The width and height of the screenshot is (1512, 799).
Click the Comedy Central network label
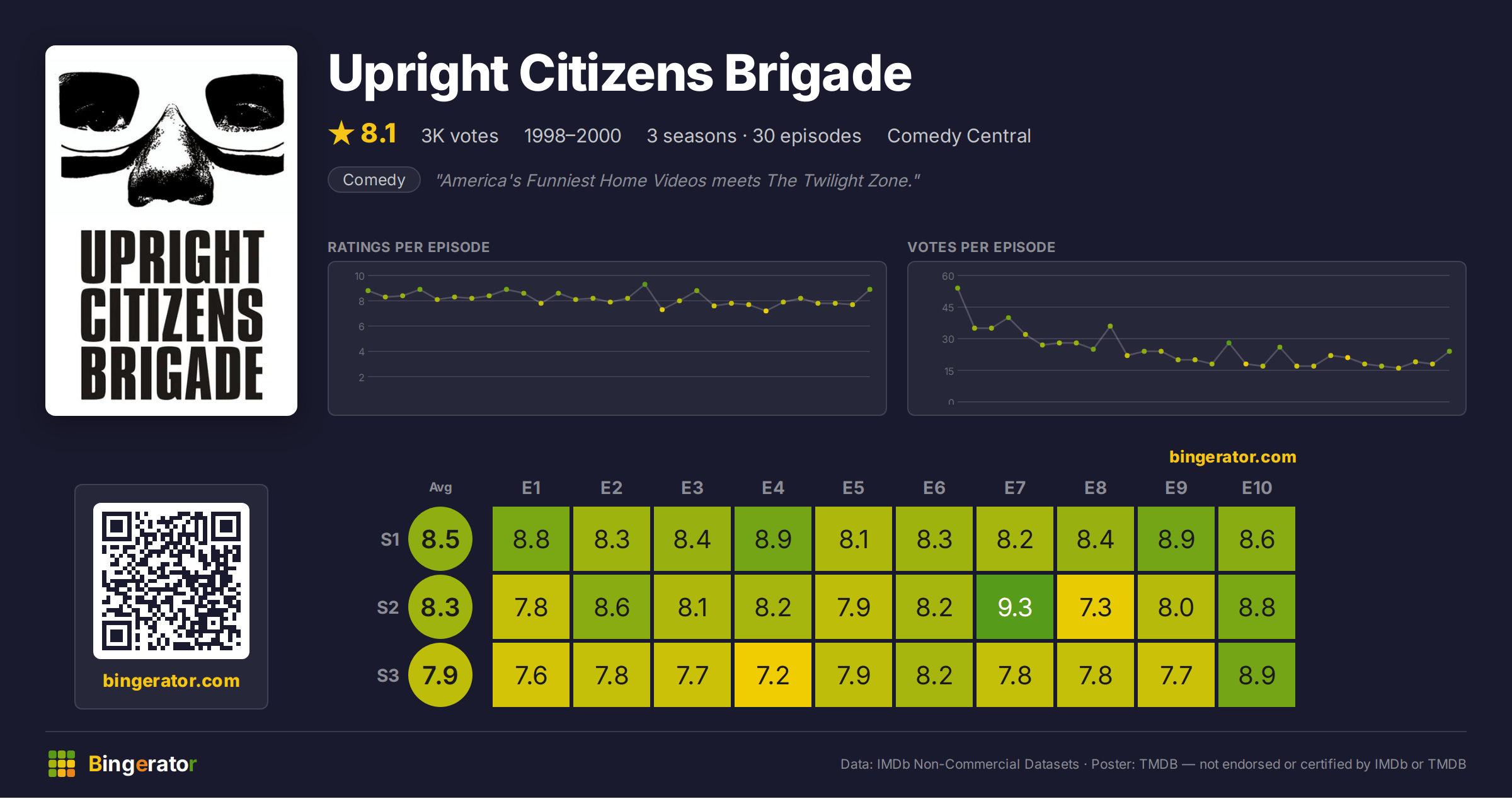tap(959, 135)
